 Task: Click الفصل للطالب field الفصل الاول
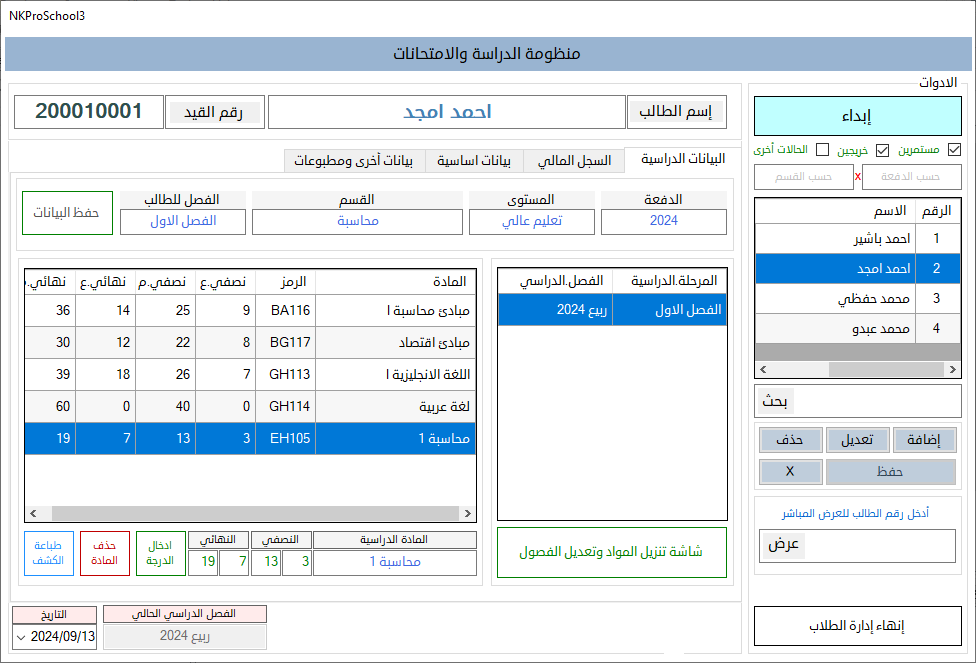point(183,221)
